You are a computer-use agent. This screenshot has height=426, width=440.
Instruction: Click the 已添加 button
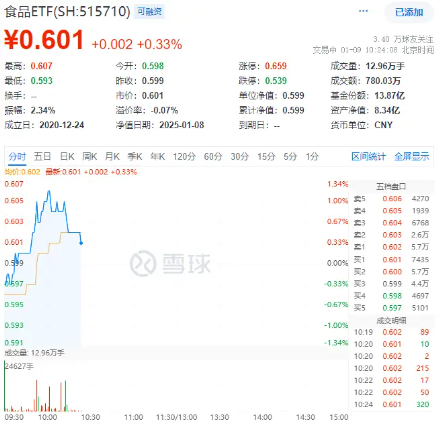click(409, 12)
